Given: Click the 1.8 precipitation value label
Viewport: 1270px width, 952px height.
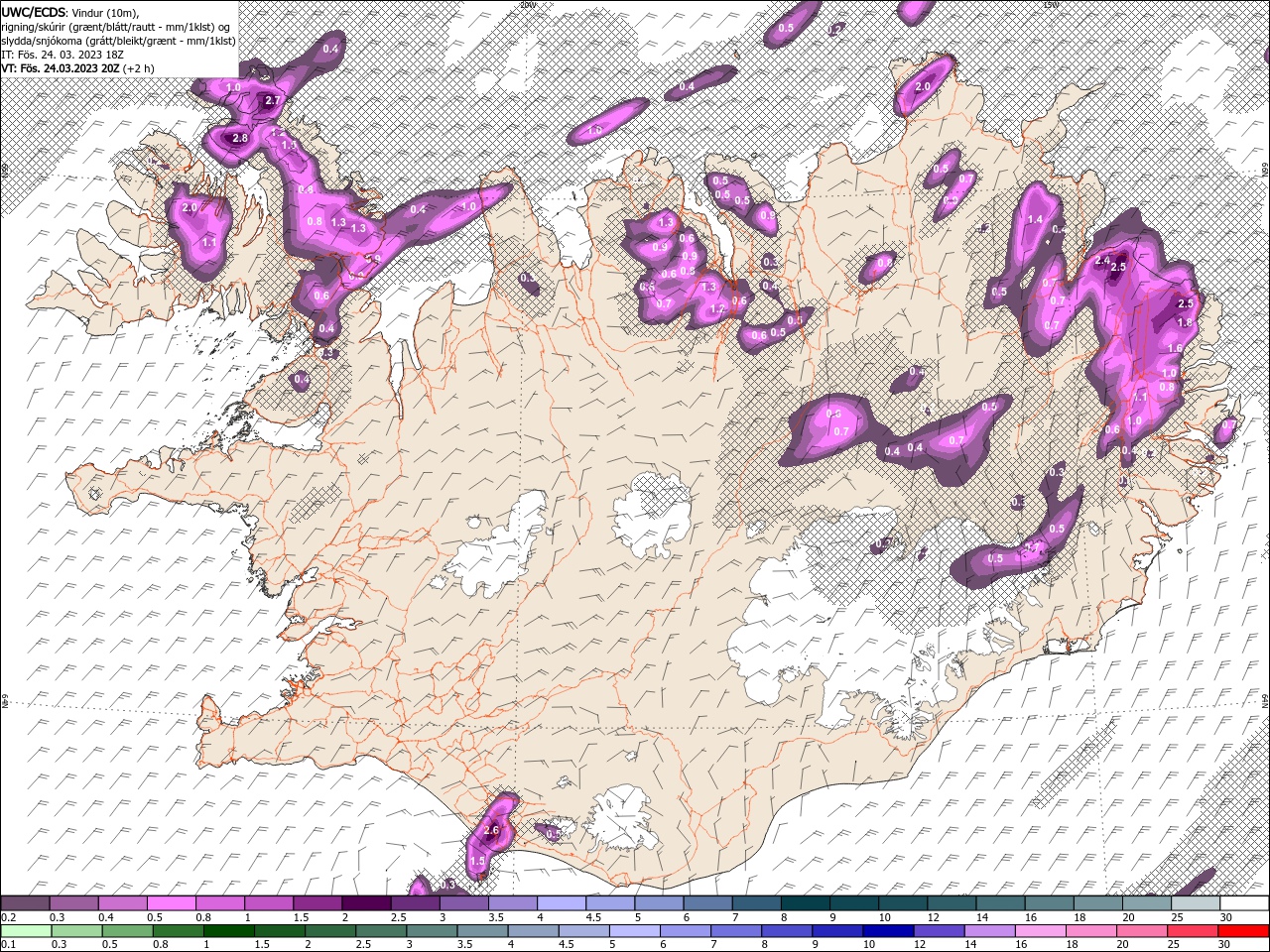Looking at the screenshot, I should click(1185, 323).
